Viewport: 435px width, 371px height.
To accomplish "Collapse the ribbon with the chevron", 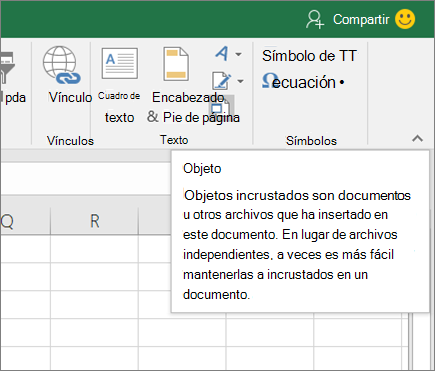I will pyautogui.click(x=417, y=138).
